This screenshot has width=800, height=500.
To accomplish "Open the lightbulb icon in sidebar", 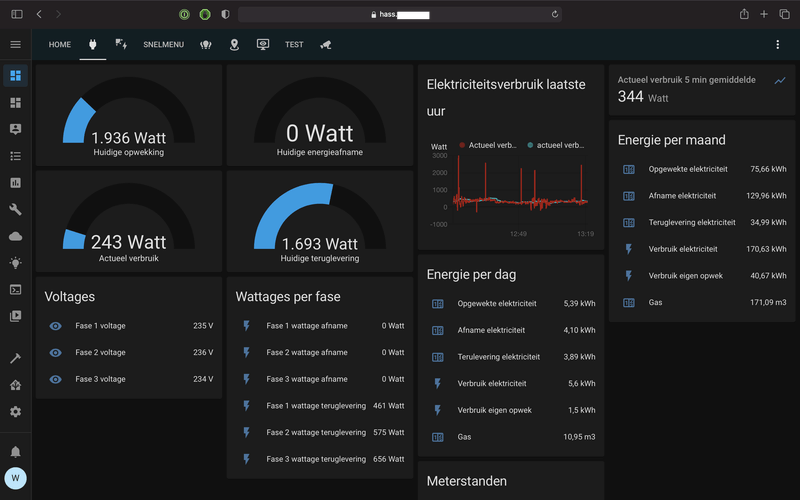I will coord(15,263).
